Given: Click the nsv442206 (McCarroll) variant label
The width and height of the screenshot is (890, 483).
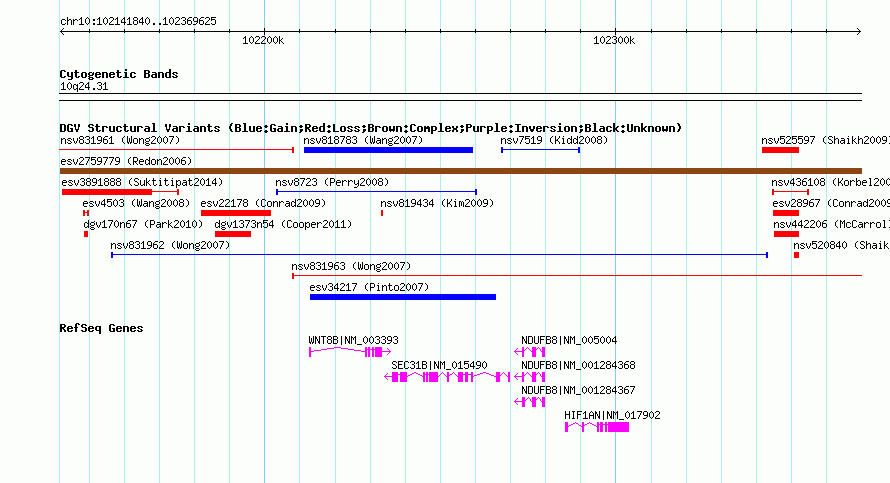Looking at the screenshot, I should click(x=832, y=224).
